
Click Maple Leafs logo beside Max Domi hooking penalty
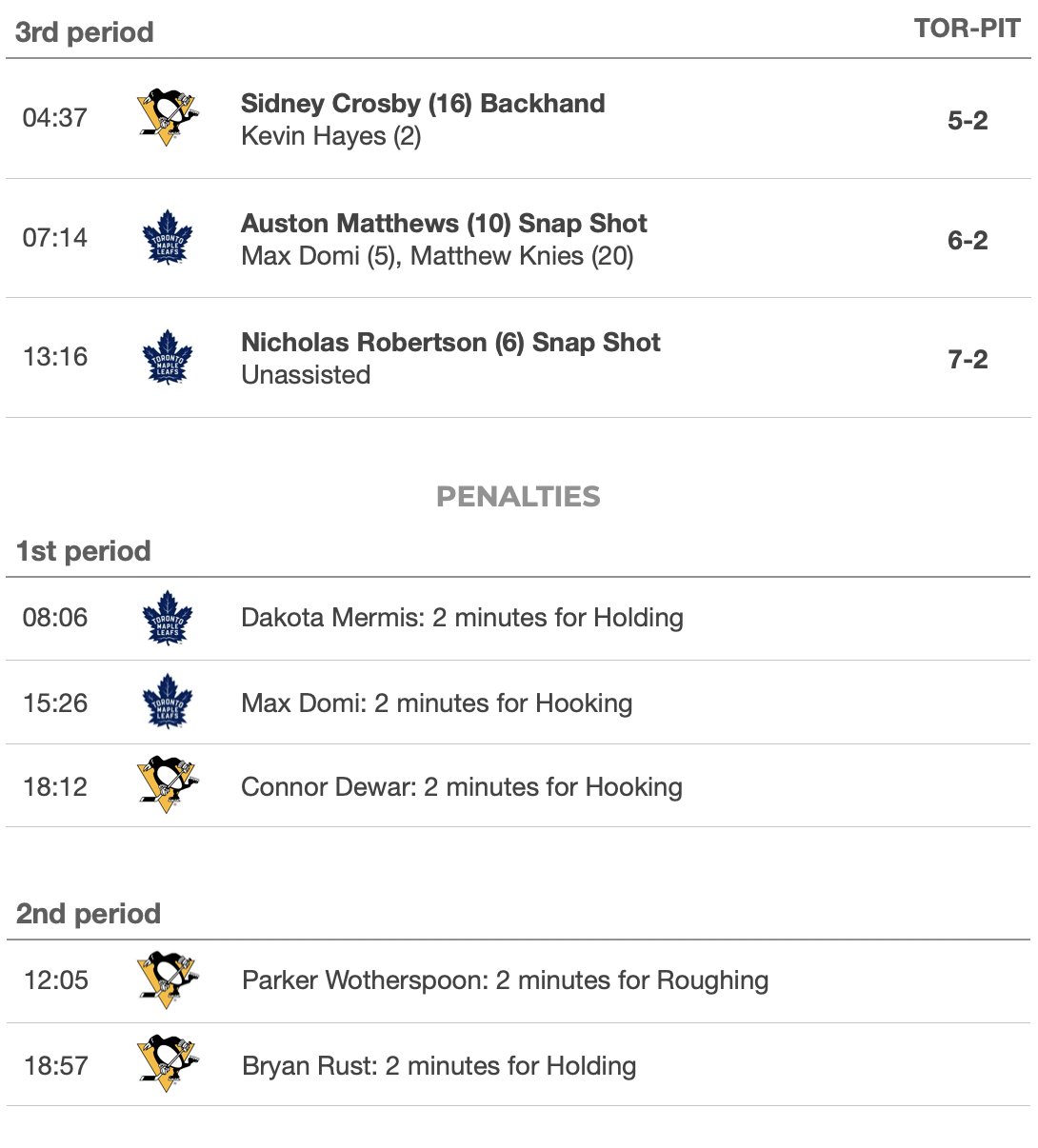[167, 703]
